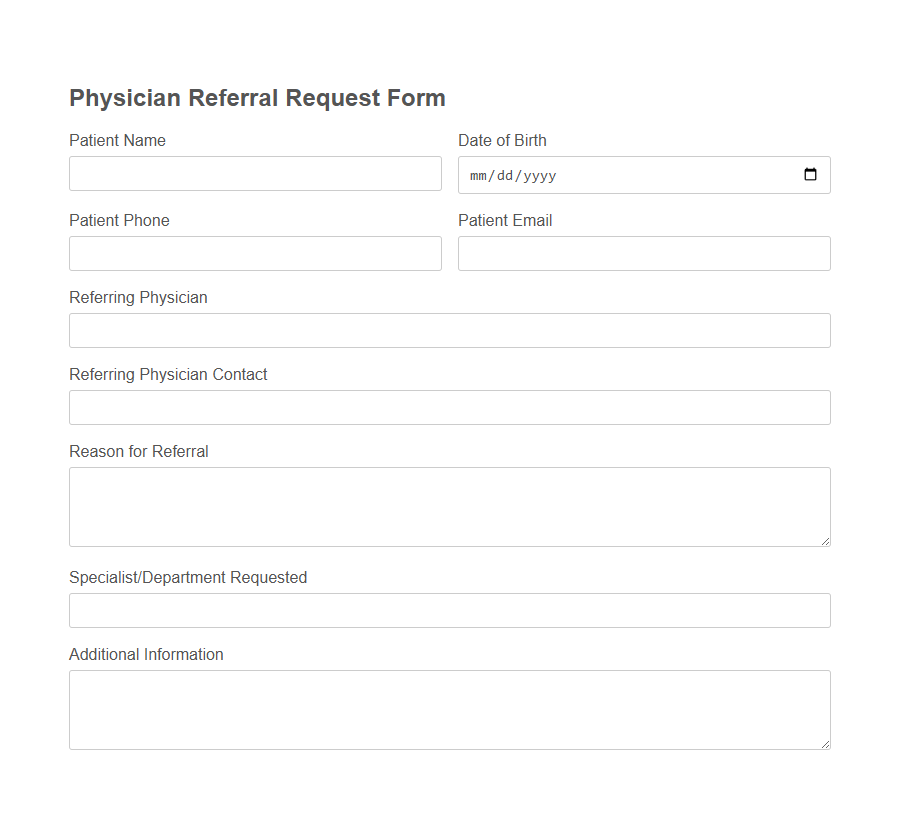The height and width of the screenshot is (818, 900).
Task: Click the resize grip on Additional Information box
Action: click(824, 743)
